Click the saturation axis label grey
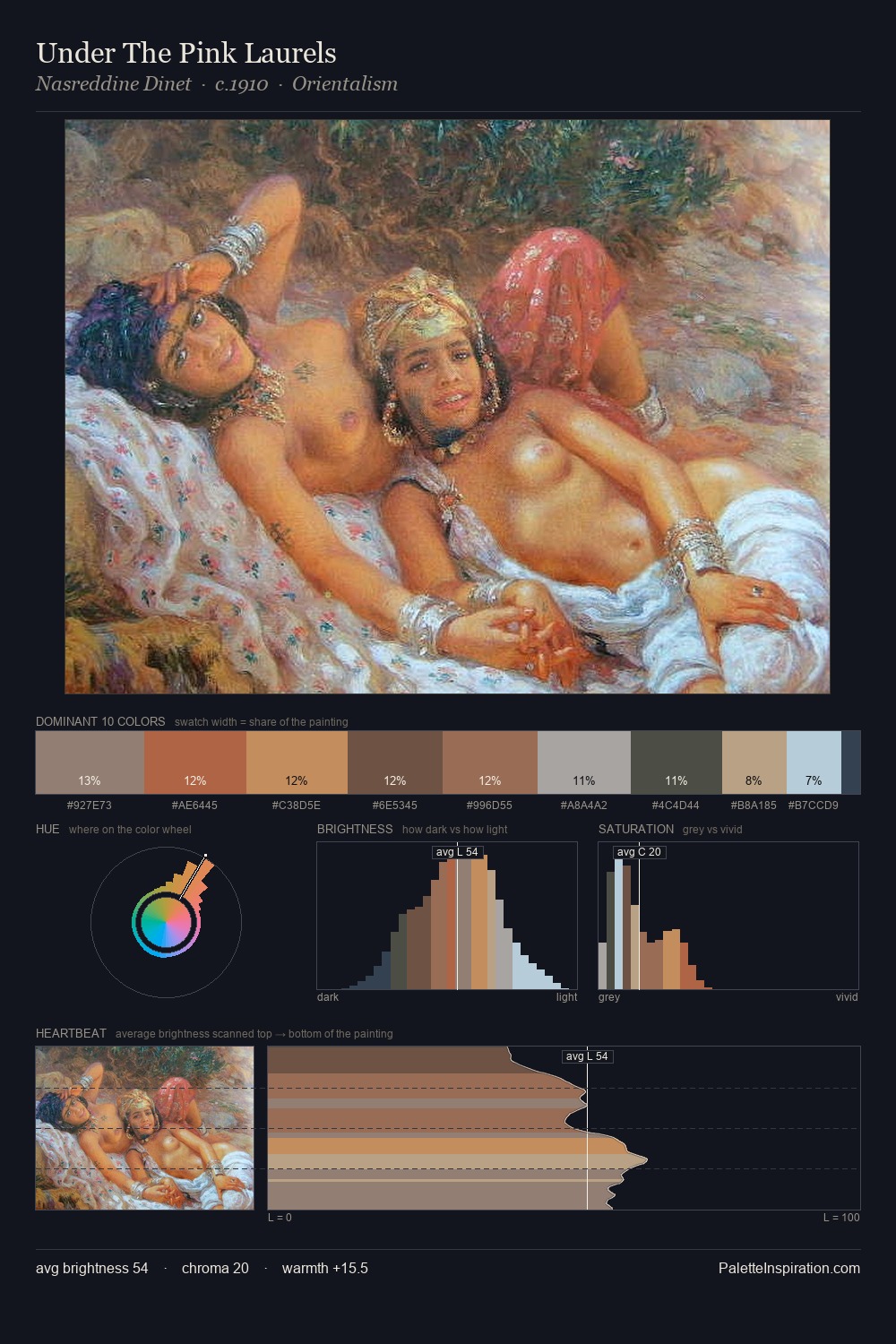 [x=609, y=996]
